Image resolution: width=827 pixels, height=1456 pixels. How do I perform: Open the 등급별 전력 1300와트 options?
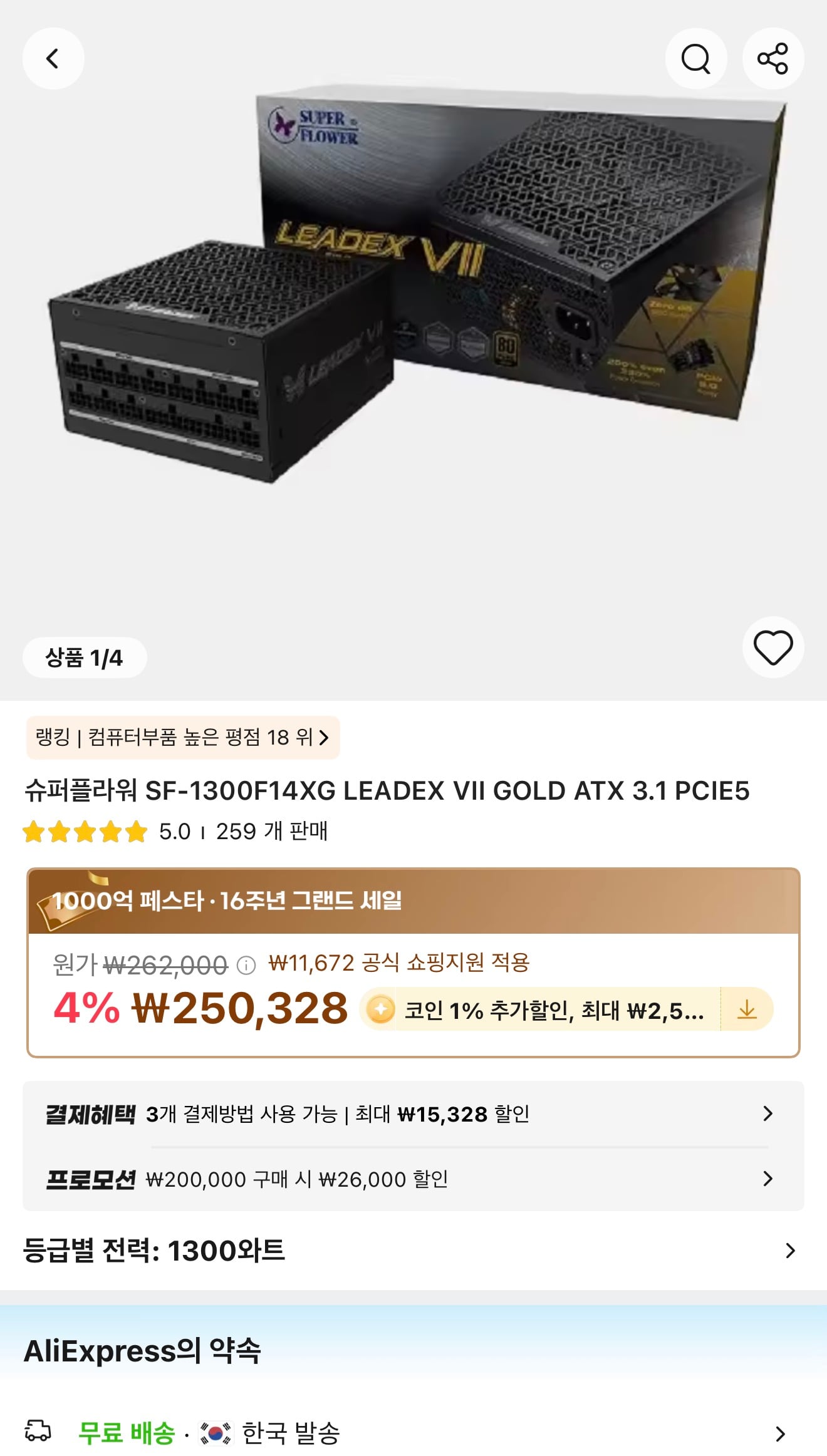[x=413, y=1251]
